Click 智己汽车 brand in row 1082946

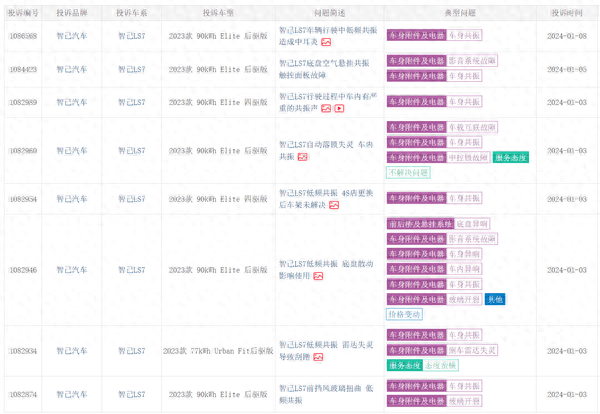pos(70,270)
